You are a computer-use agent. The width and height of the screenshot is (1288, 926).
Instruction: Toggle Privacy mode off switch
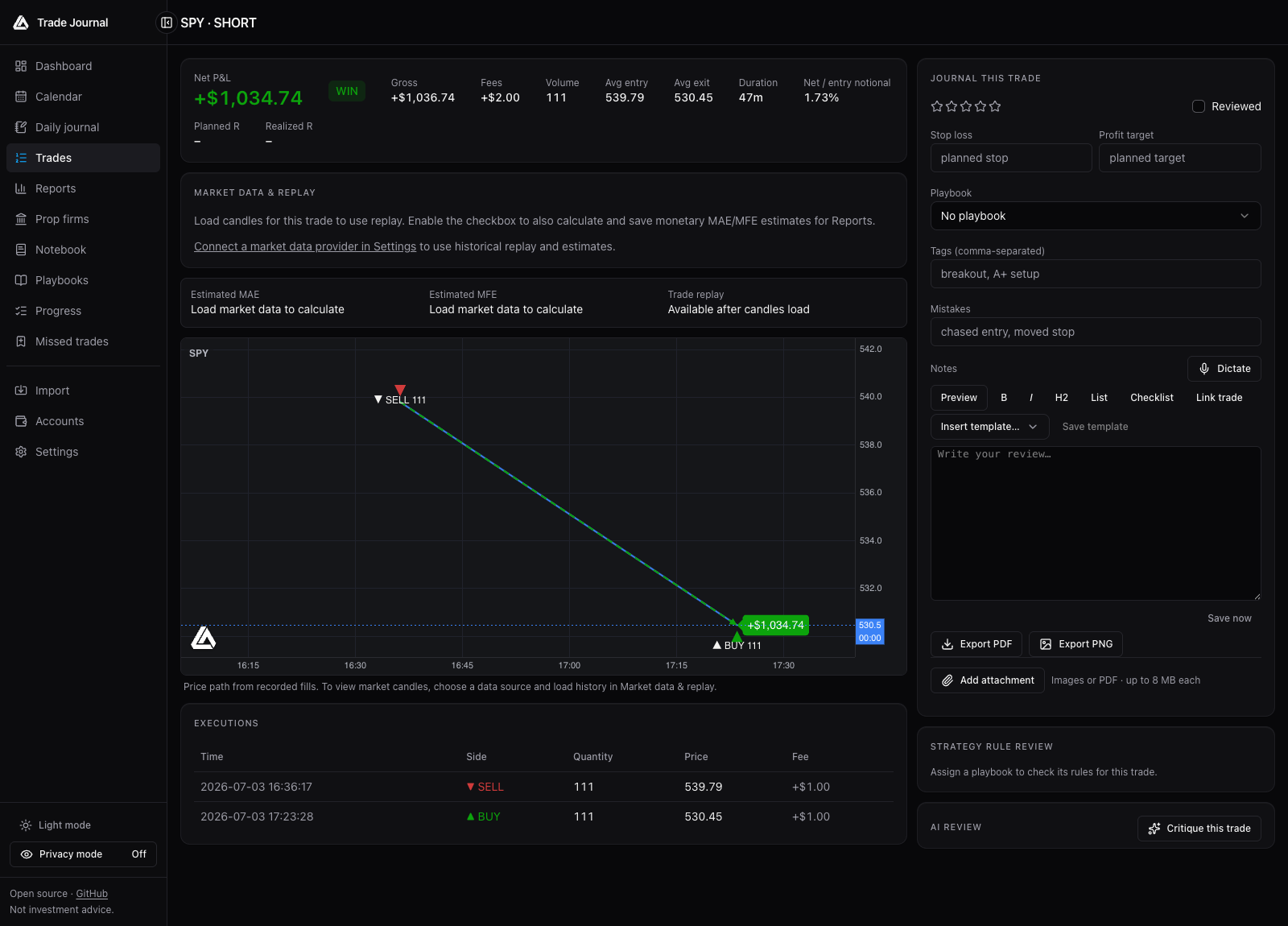coord(83,854)
